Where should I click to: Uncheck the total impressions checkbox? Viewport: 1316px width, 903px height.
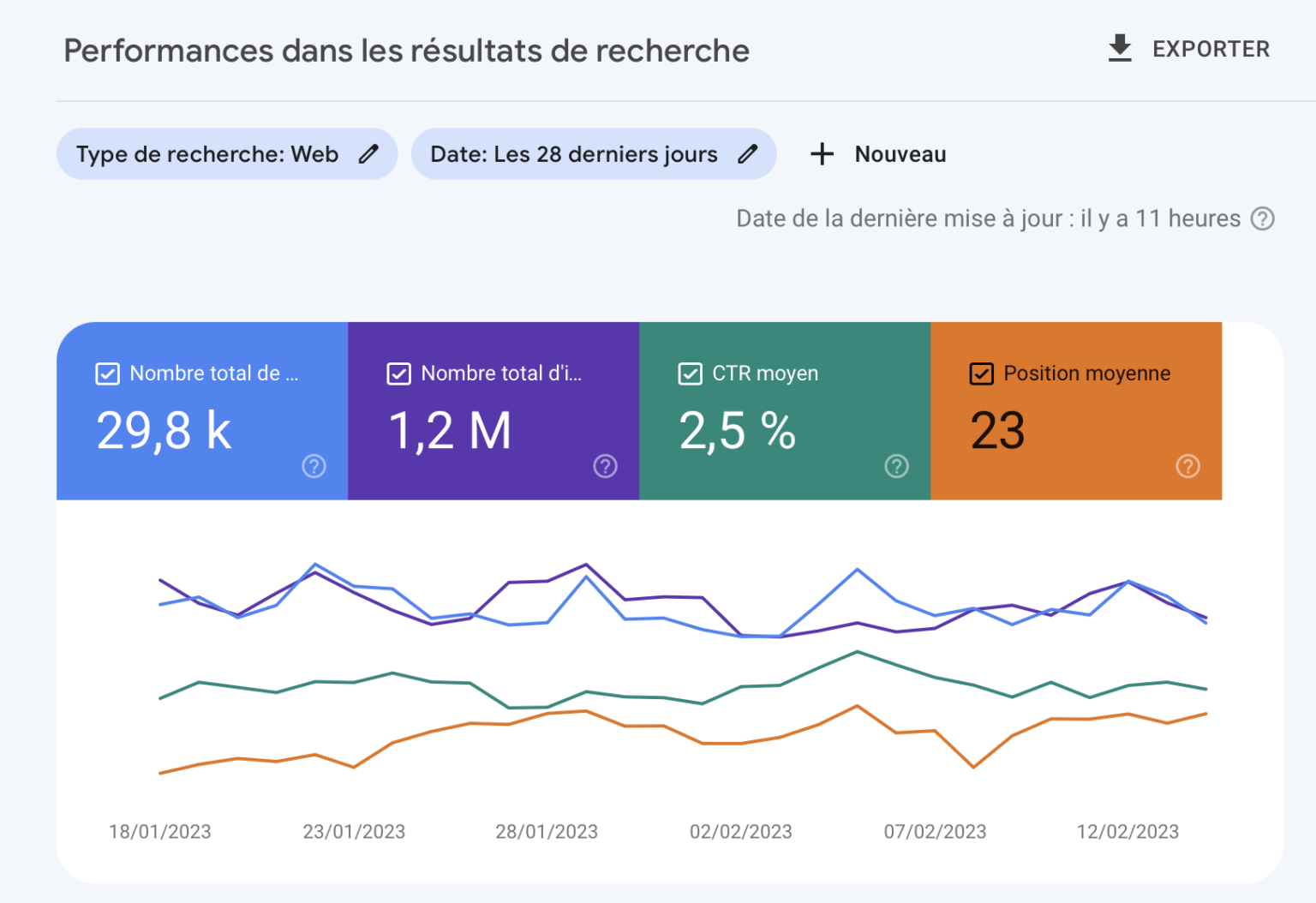tap(398, 374)
